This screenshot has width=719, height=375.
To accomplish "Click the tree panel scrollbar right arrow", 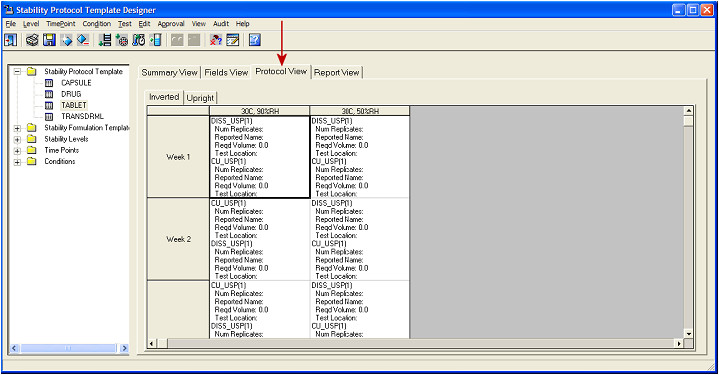I will point(124,348).
